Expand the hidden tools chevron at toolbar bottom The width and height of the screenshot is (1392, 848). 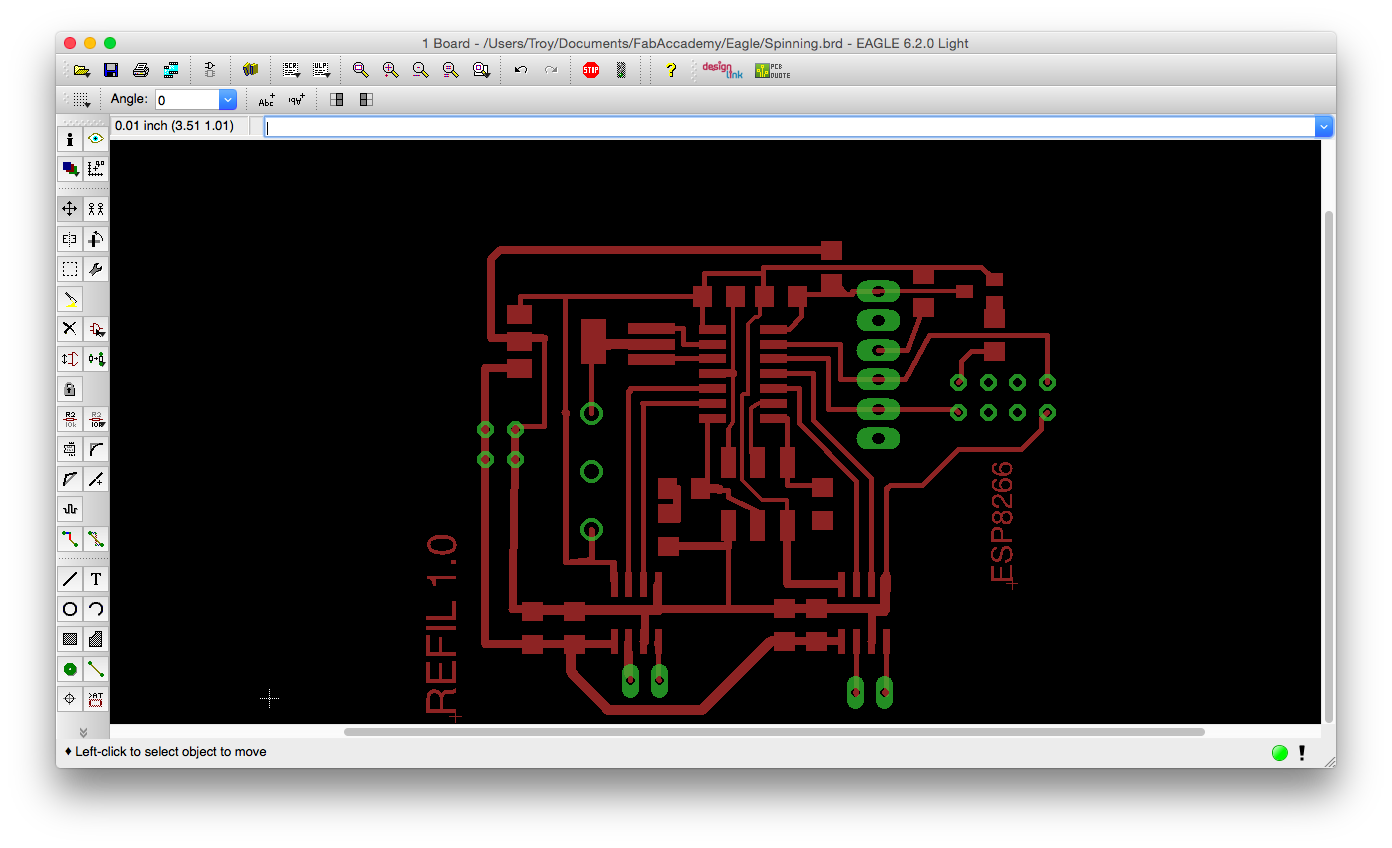tap(83, 732)
